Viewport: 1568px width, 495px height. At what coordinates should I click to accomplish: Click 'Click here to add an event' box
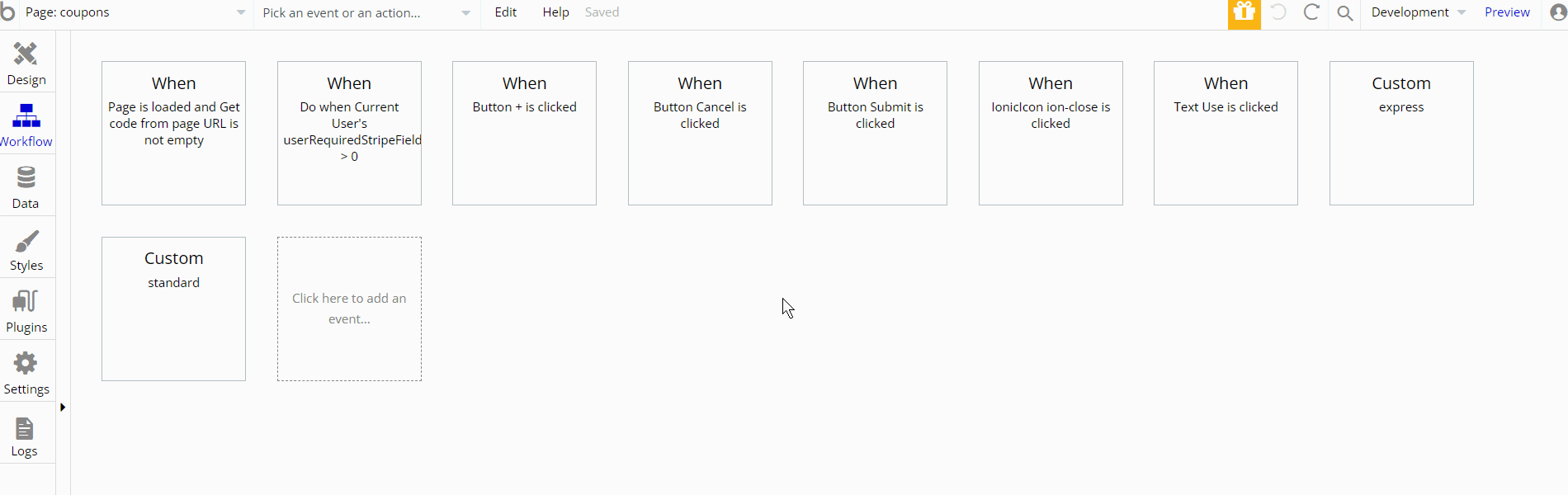coord(349,309)
